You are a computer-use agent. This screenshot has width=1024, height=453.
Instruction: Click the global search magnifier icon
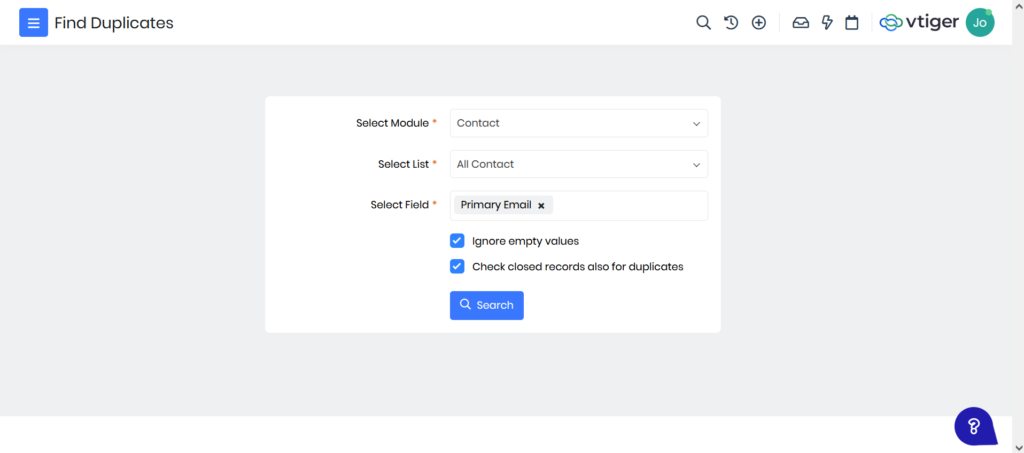703,23
